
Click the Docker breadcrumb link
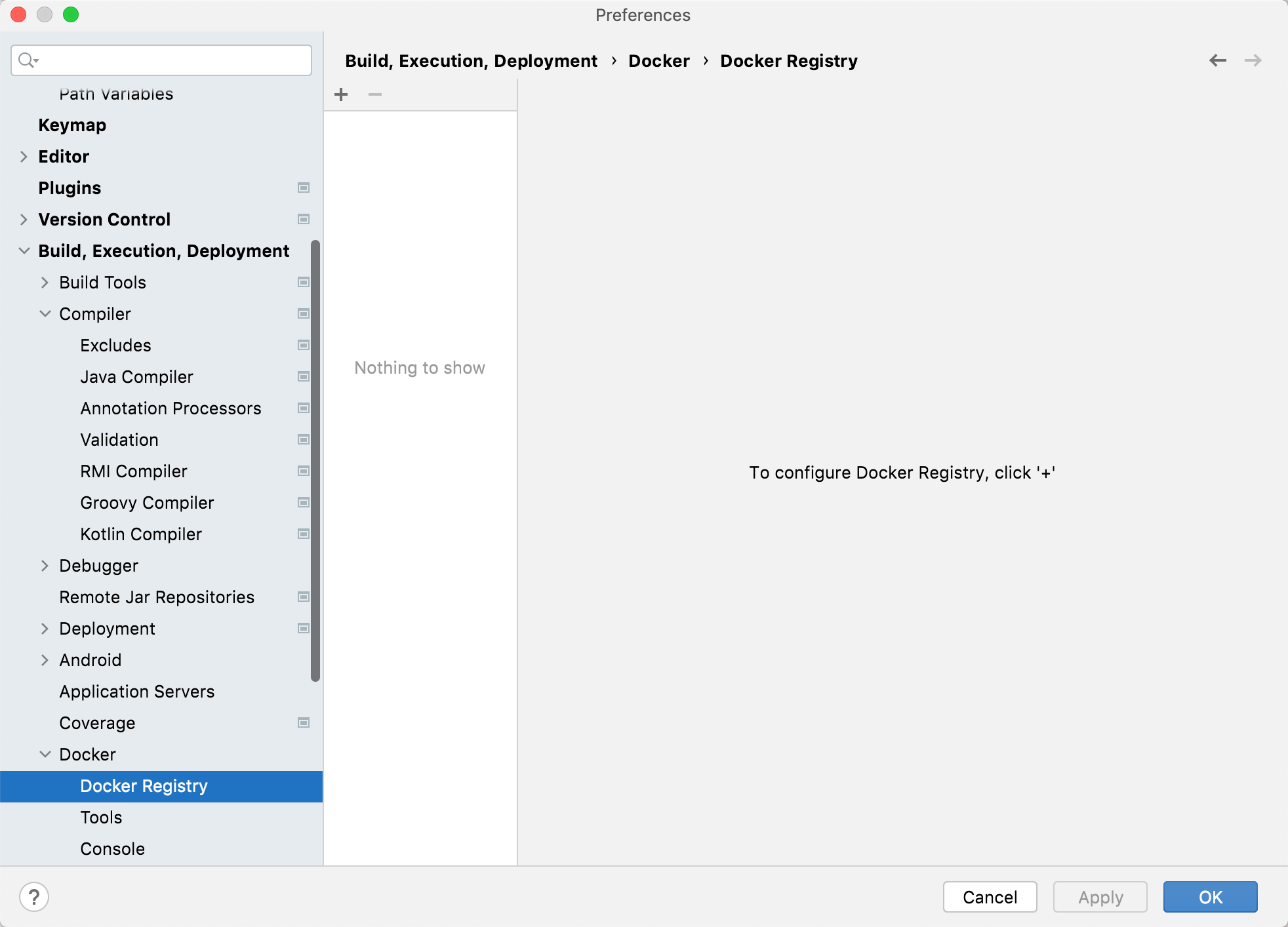point(659,61)
